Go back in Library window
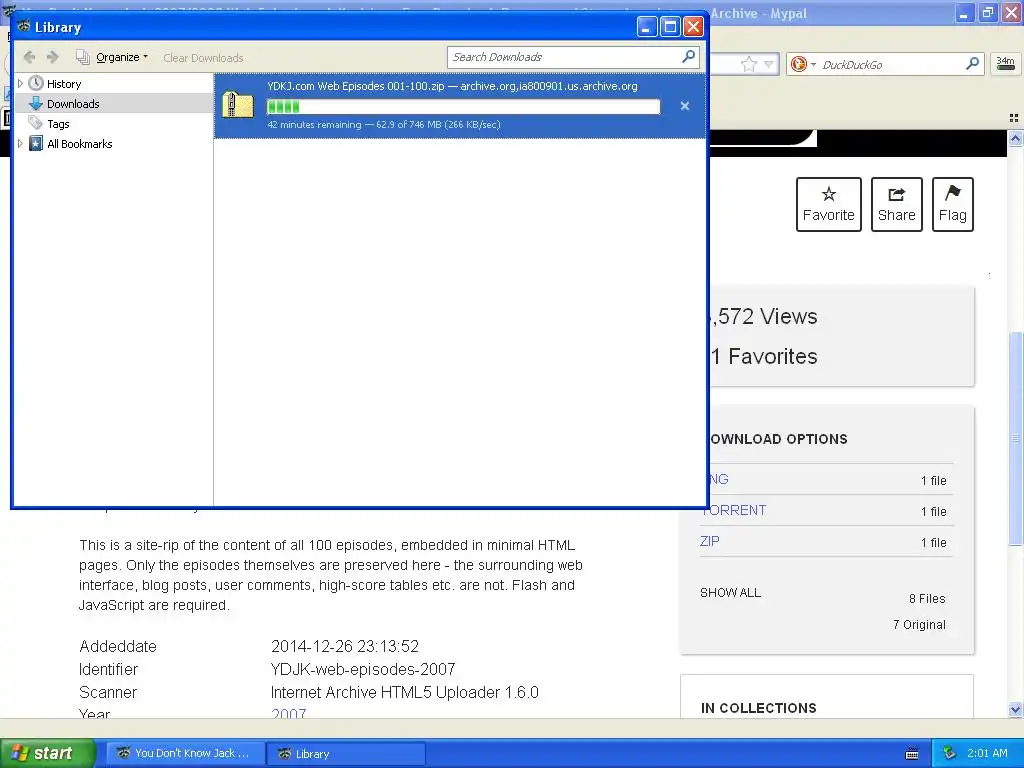The width and height of the screenshot is (1024, 768). [x=29, y=57]
